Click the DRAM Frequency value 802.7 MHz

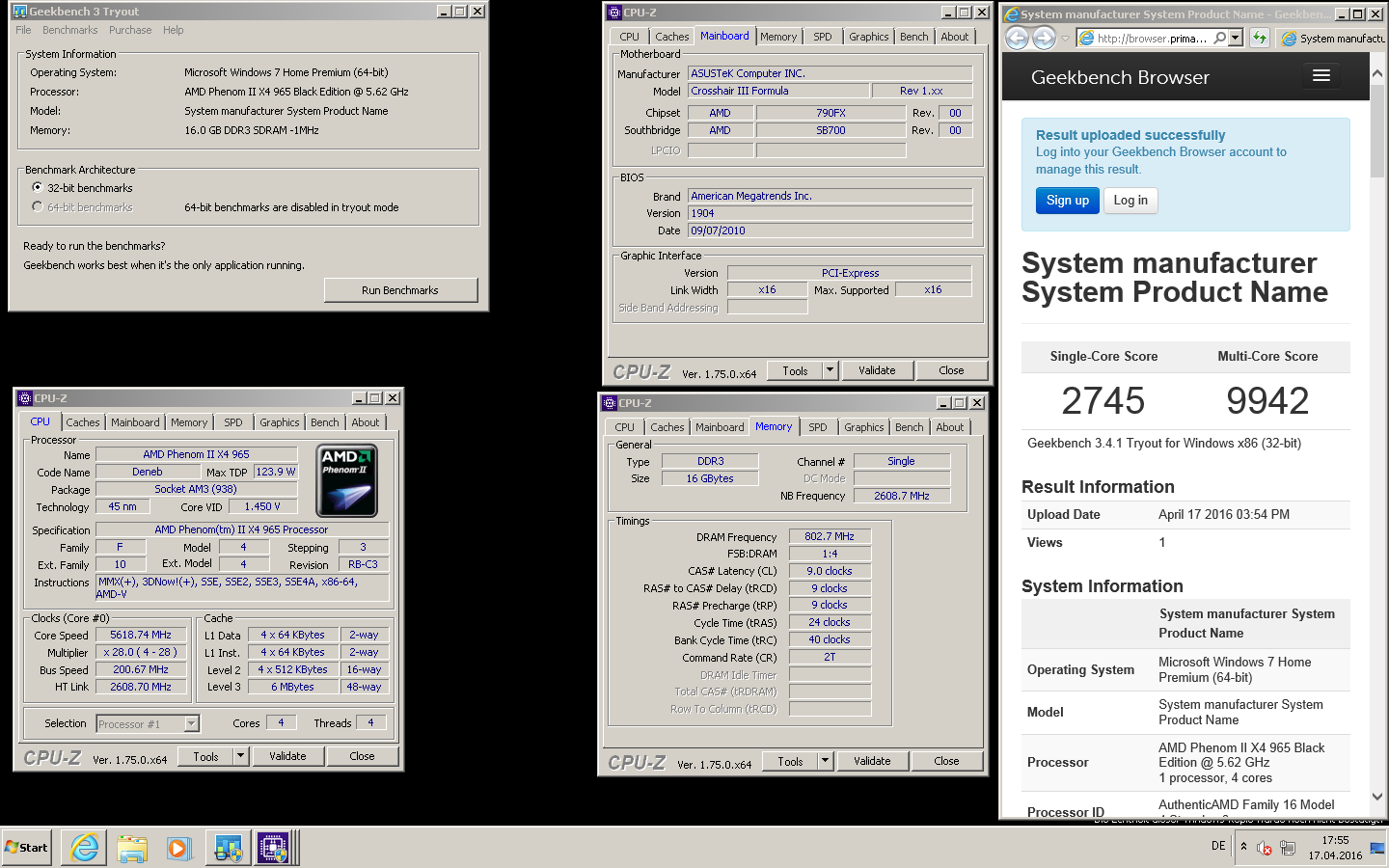(x=830, y=536)
